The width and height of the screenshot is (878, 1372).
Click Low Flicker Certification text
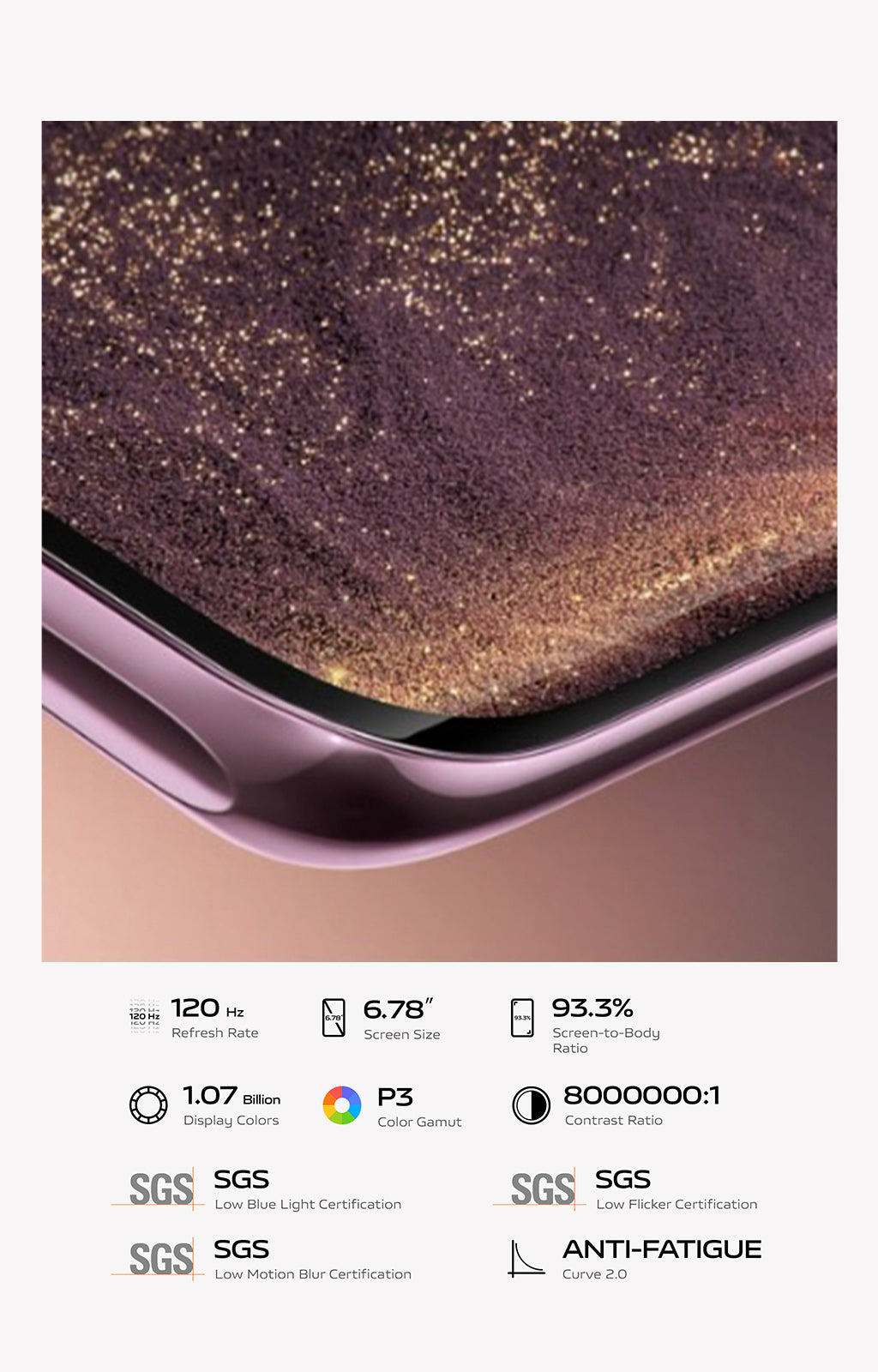(677, 1204)
